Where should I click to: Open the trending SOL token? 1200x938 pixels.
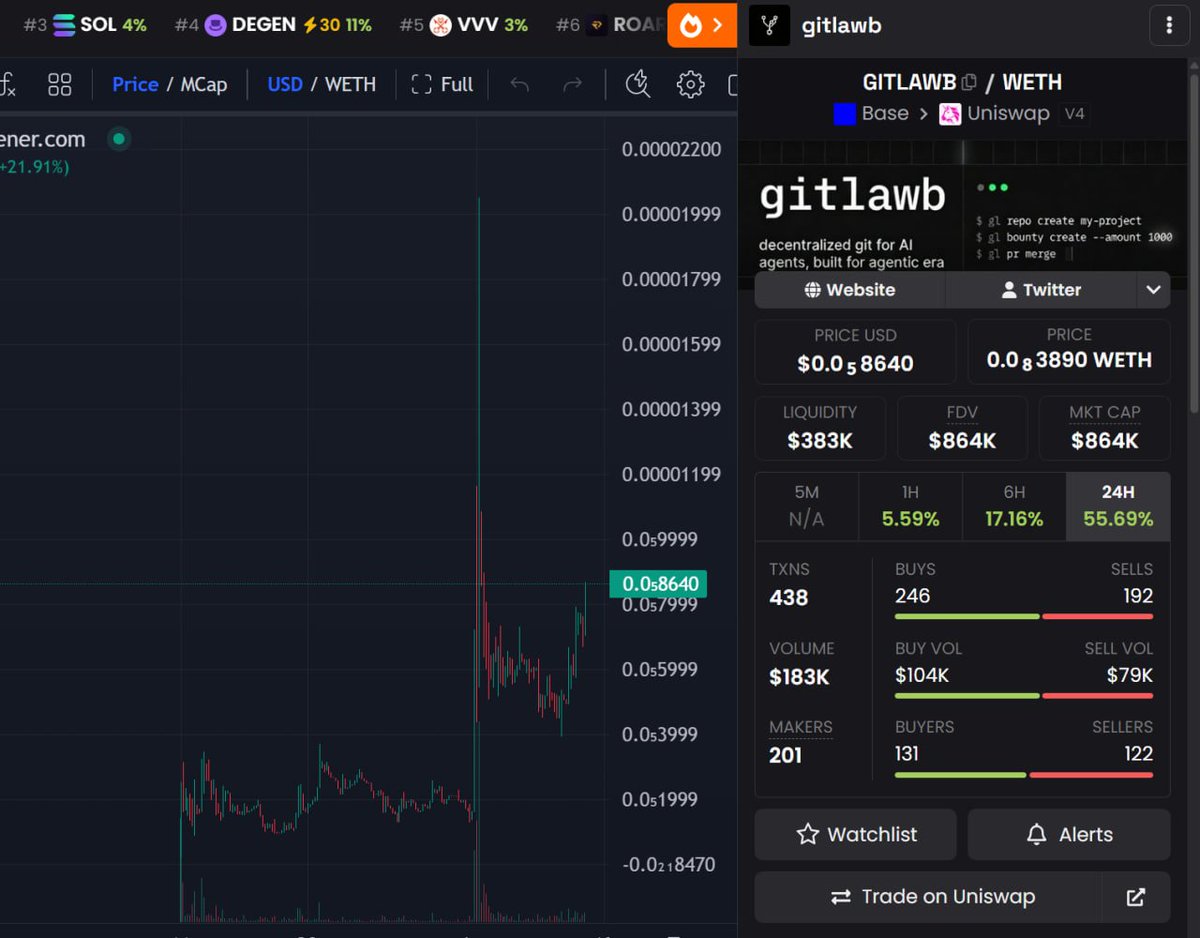[86, 25]
